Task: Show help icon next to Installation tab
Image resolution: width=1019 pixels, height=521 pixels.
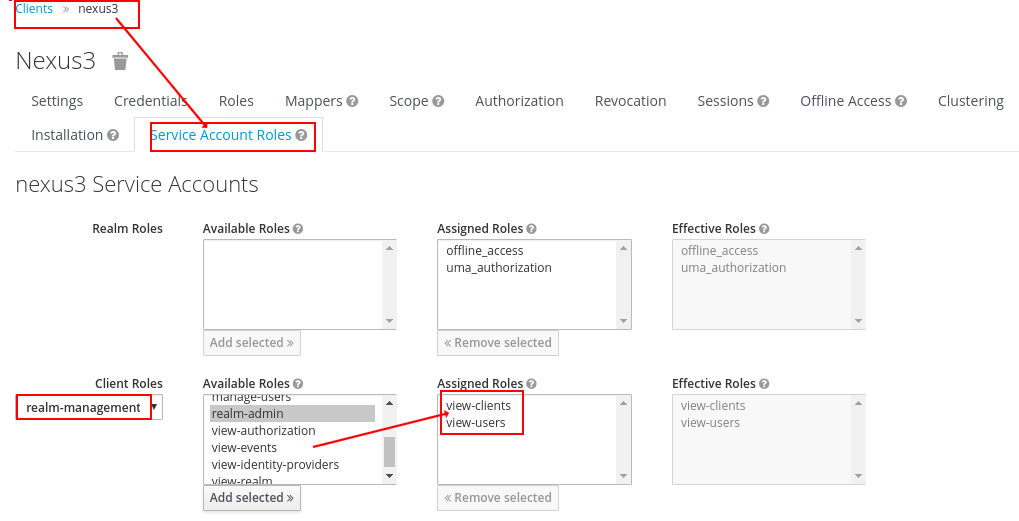Action: tap(113, 135)
